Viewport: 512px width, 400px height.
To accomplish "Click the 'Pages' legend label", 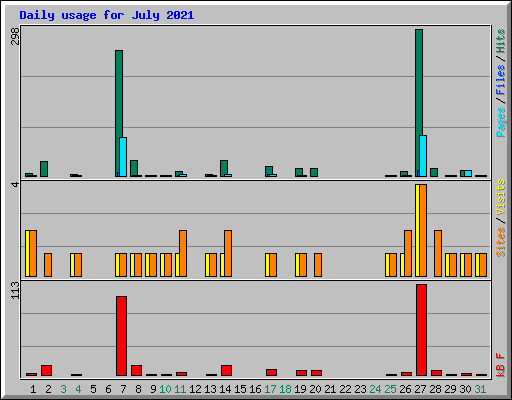I will point(500,122).
